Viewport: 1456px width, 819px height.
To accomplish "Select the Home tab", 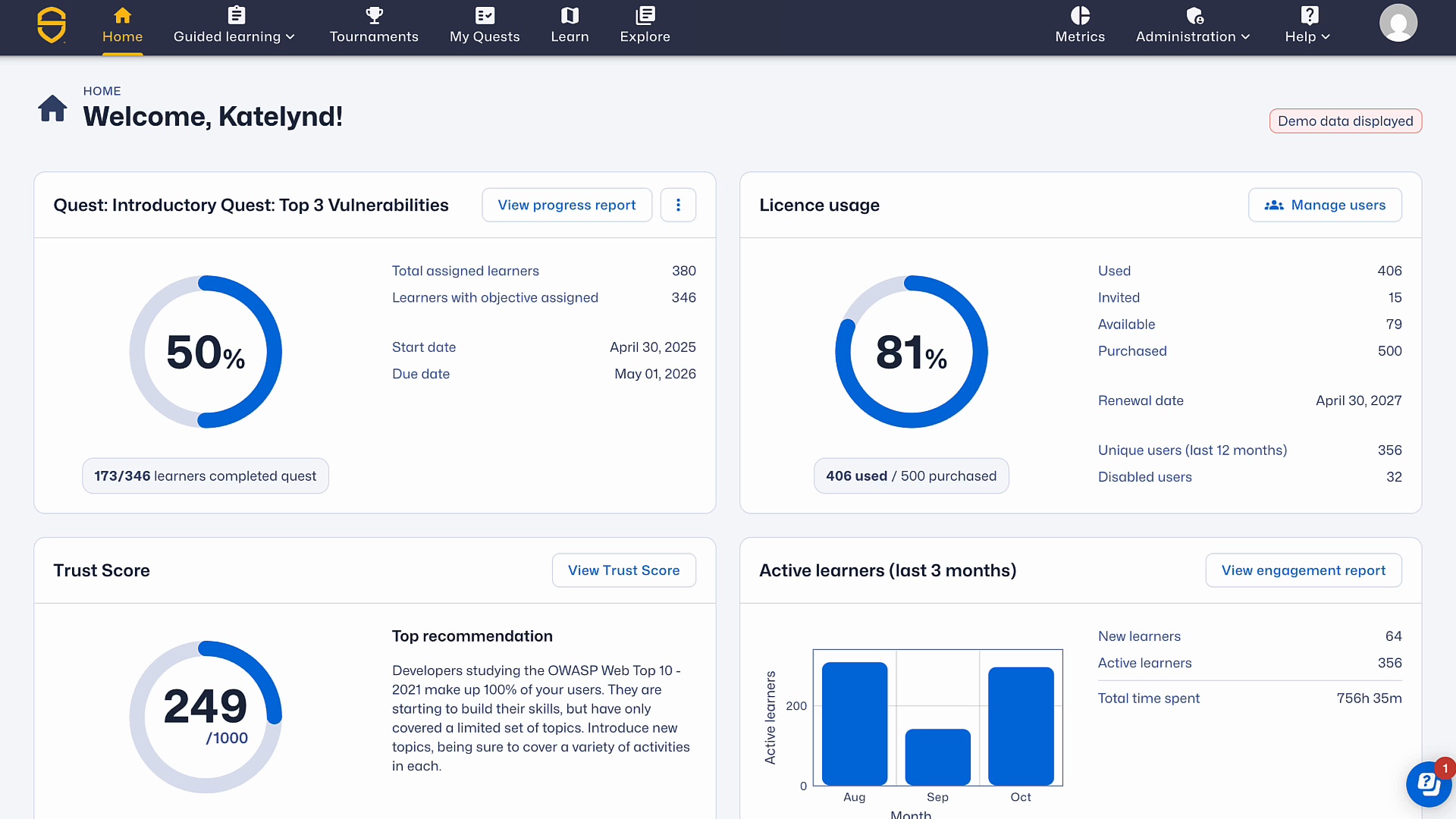I will click(x=122, y=26).
